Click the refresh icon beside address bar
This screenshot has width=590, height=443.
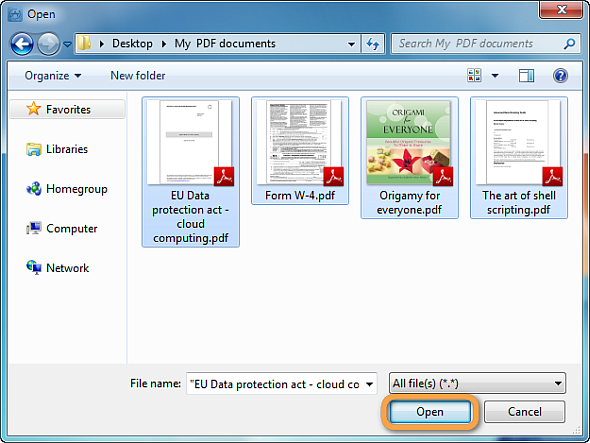tap(373, 44)
